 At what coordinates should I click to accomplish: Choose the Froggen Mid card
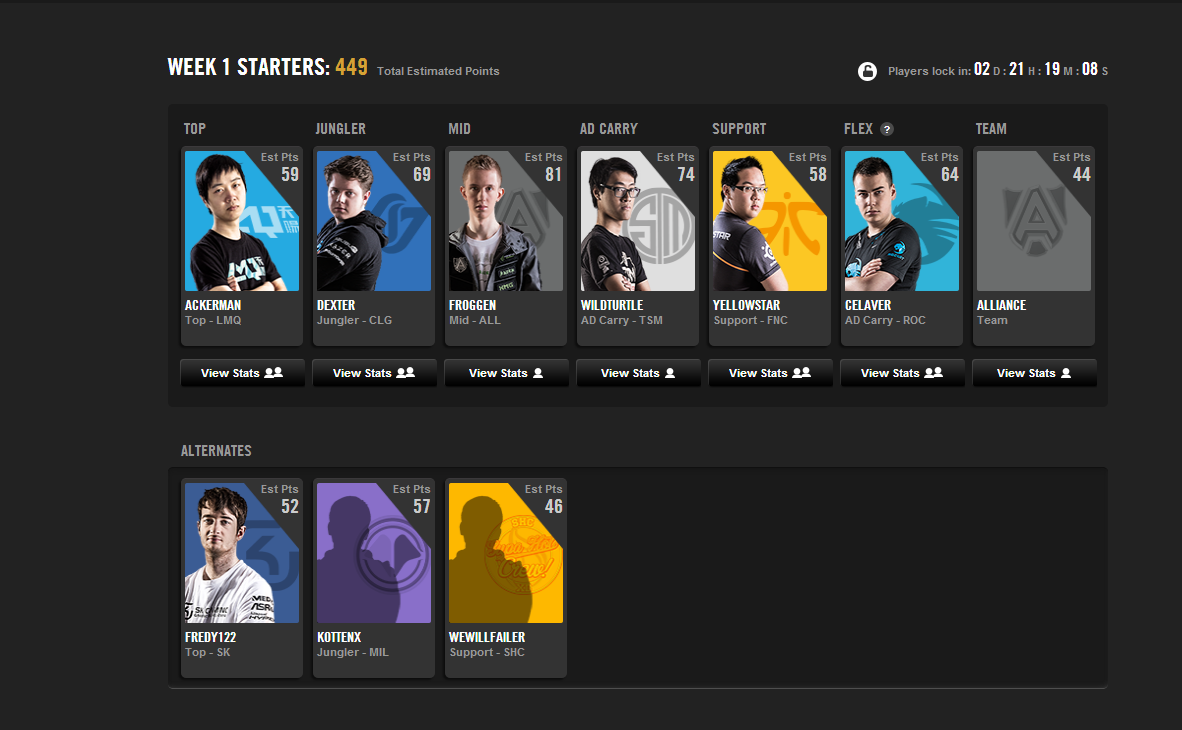[506, 246]
